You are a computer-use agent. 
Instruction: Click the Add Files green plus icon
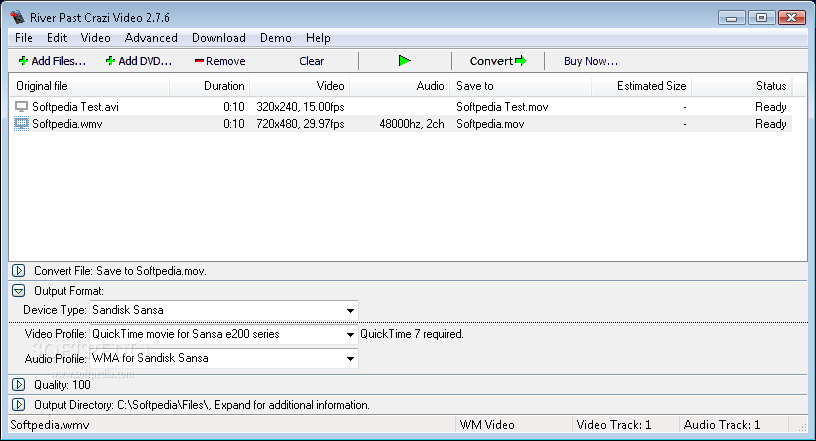point(23,61)
